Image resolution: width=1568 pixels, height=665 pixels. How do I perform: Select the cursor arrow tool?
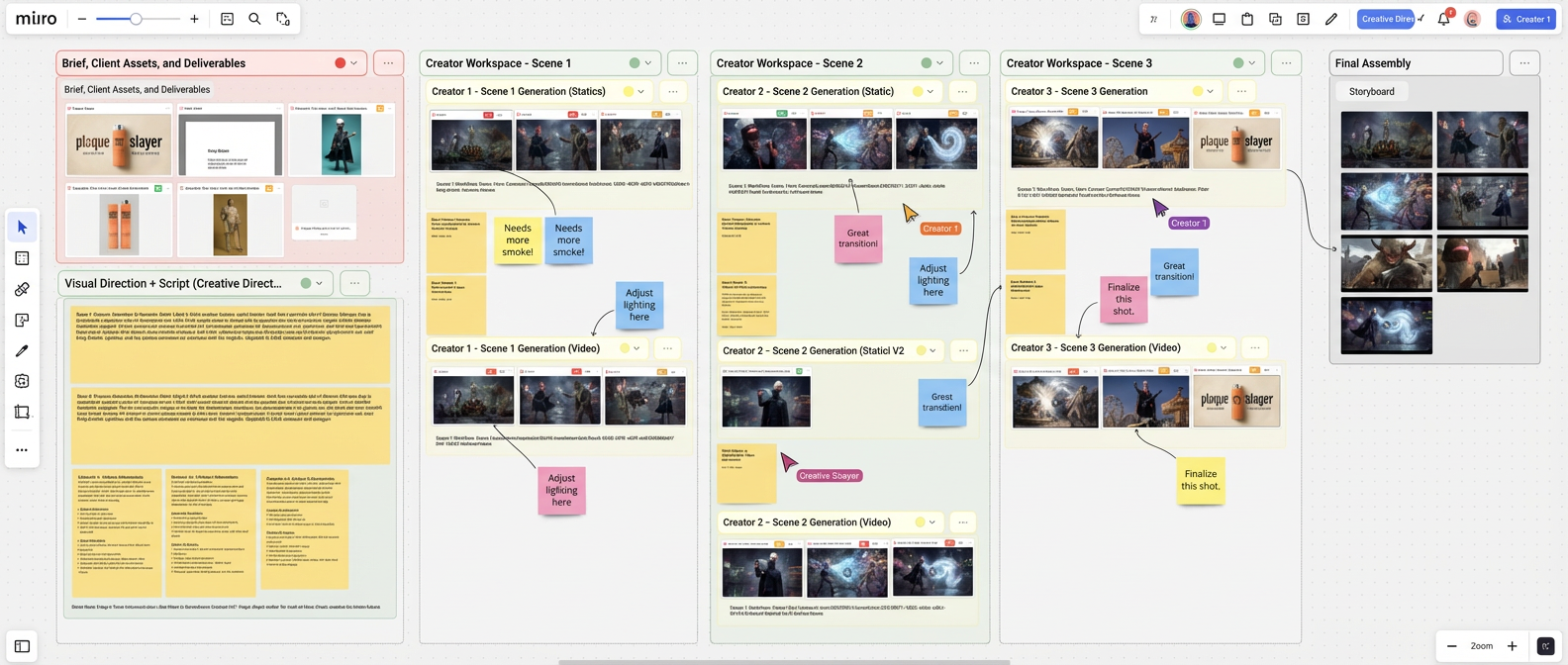coord(22,228)
